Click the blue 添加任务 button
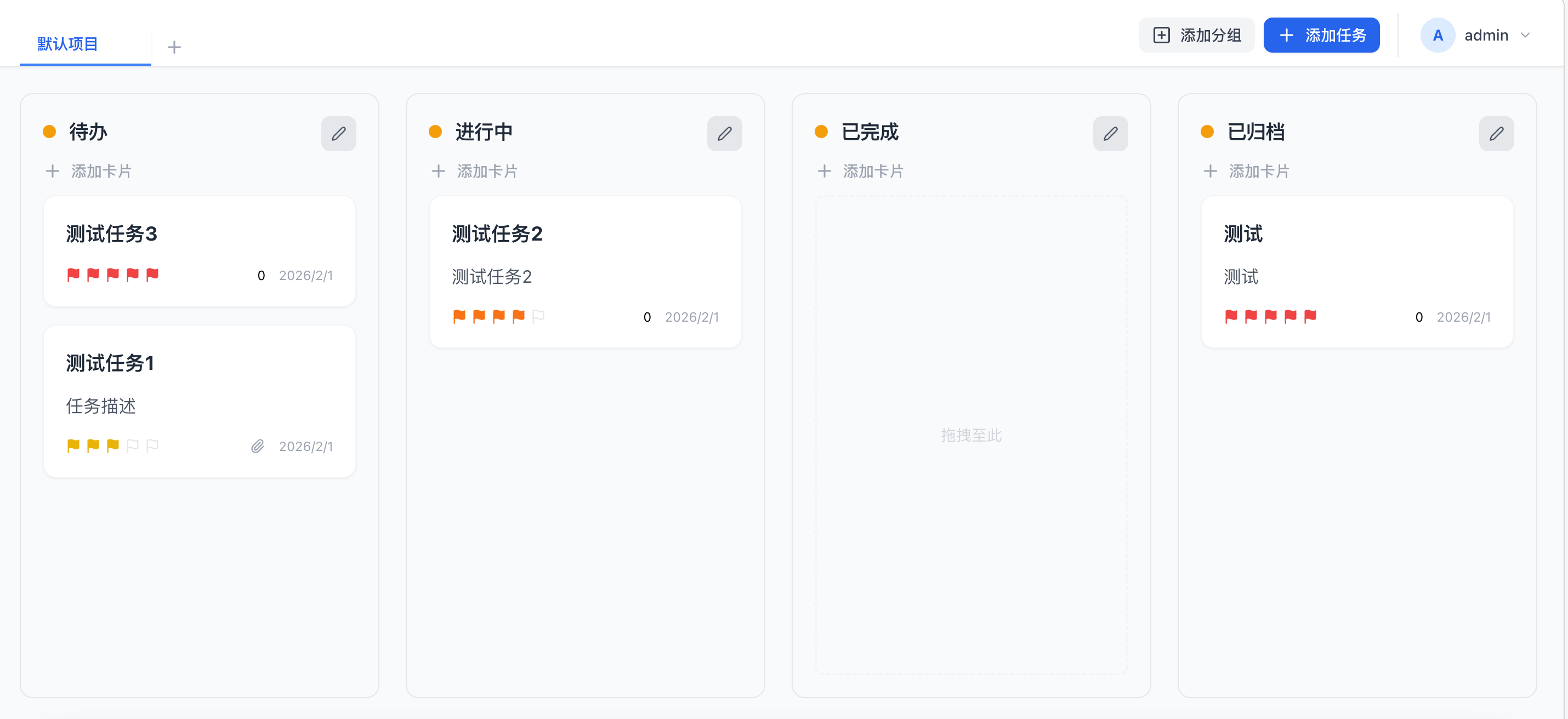1568x719 pixels. (1321, 35)
